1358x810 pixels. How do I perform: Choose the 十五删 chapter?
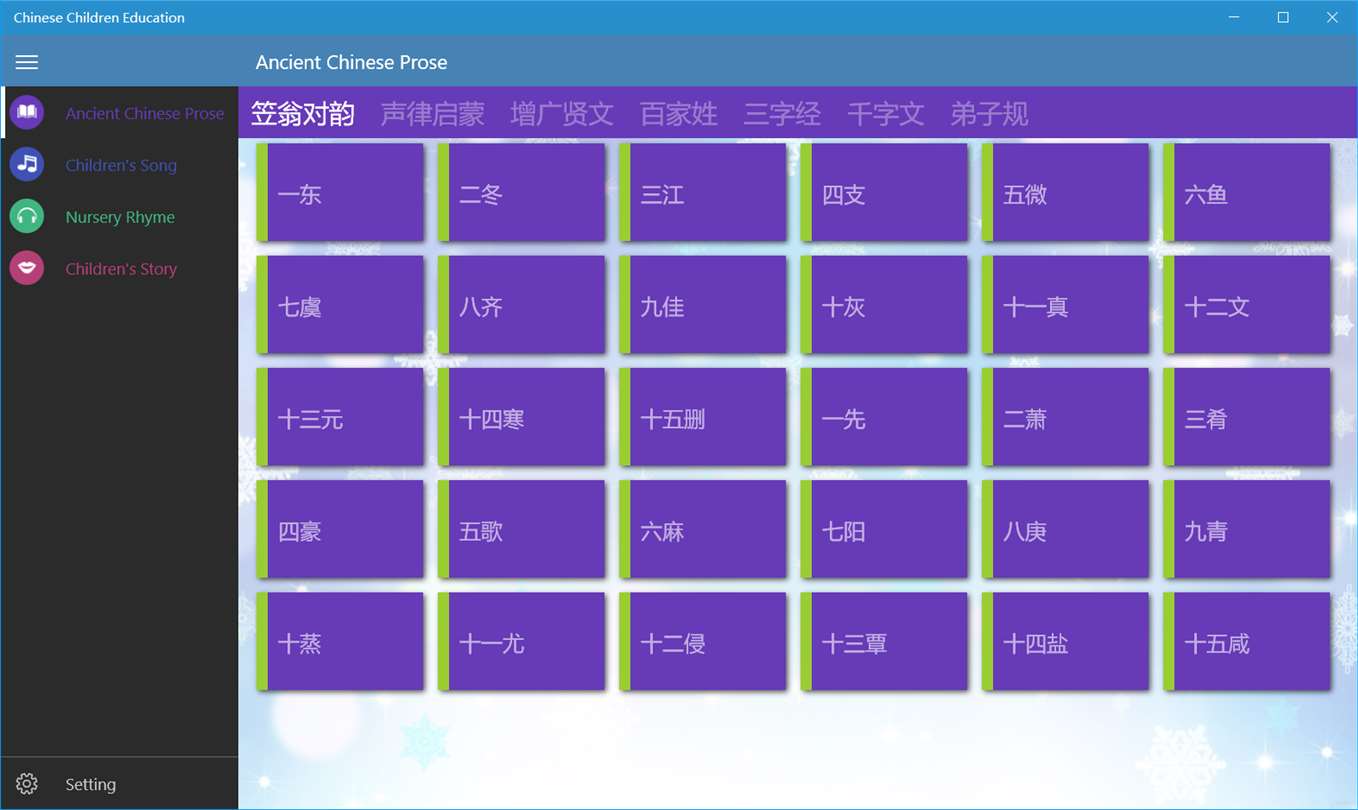click(x=703, y=417)
